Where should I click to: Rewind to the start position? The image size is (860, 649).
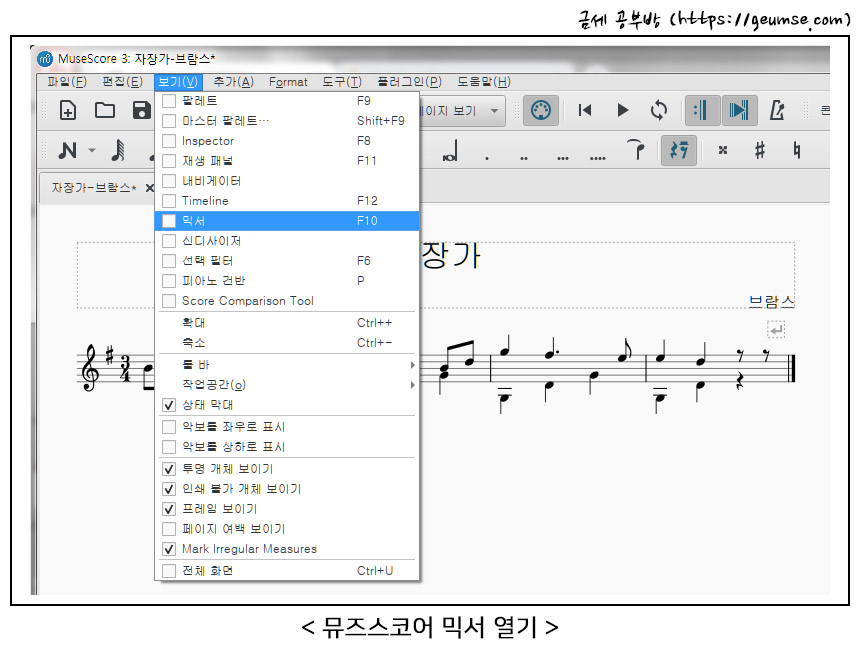pyautogui.click(x=585, y=110)
